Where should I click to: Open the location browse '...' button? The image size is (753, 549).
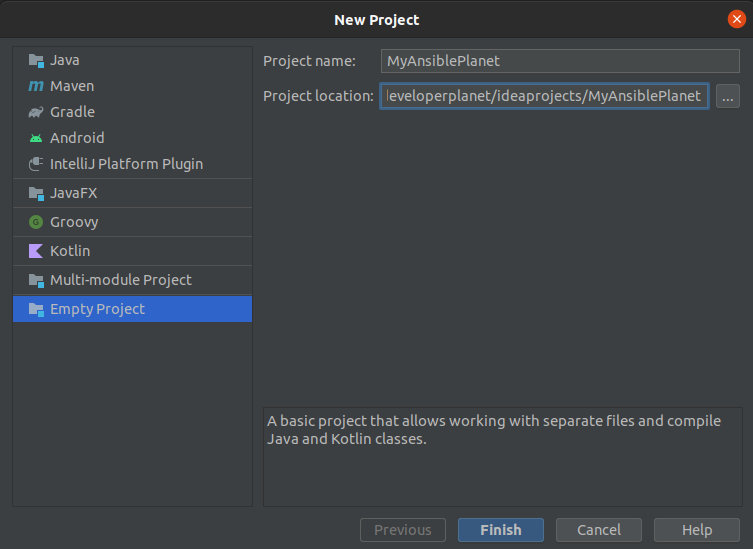tap(728, 96)
